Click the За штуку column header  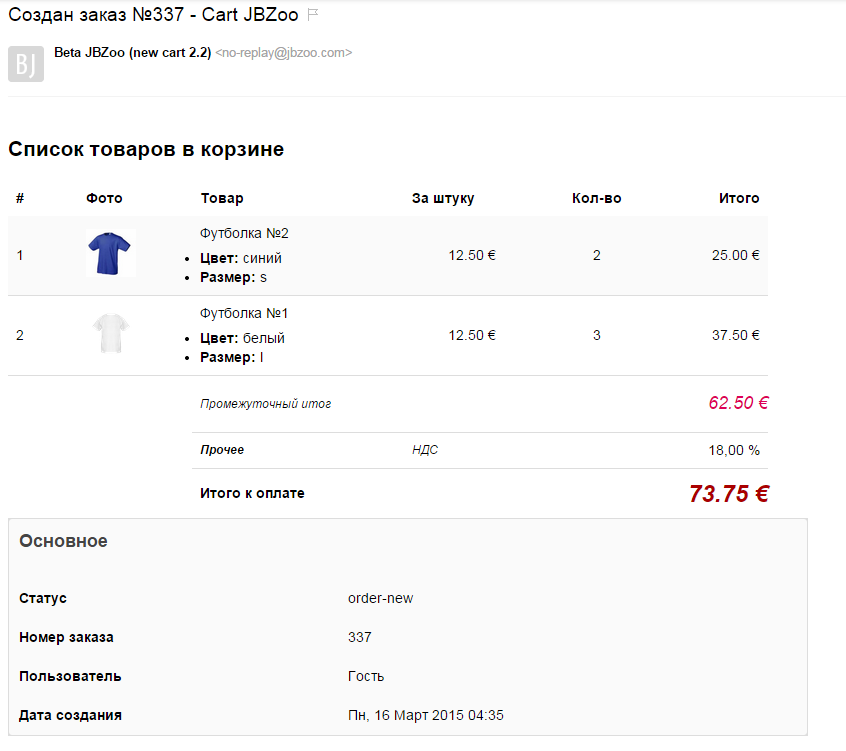(443, 198)
